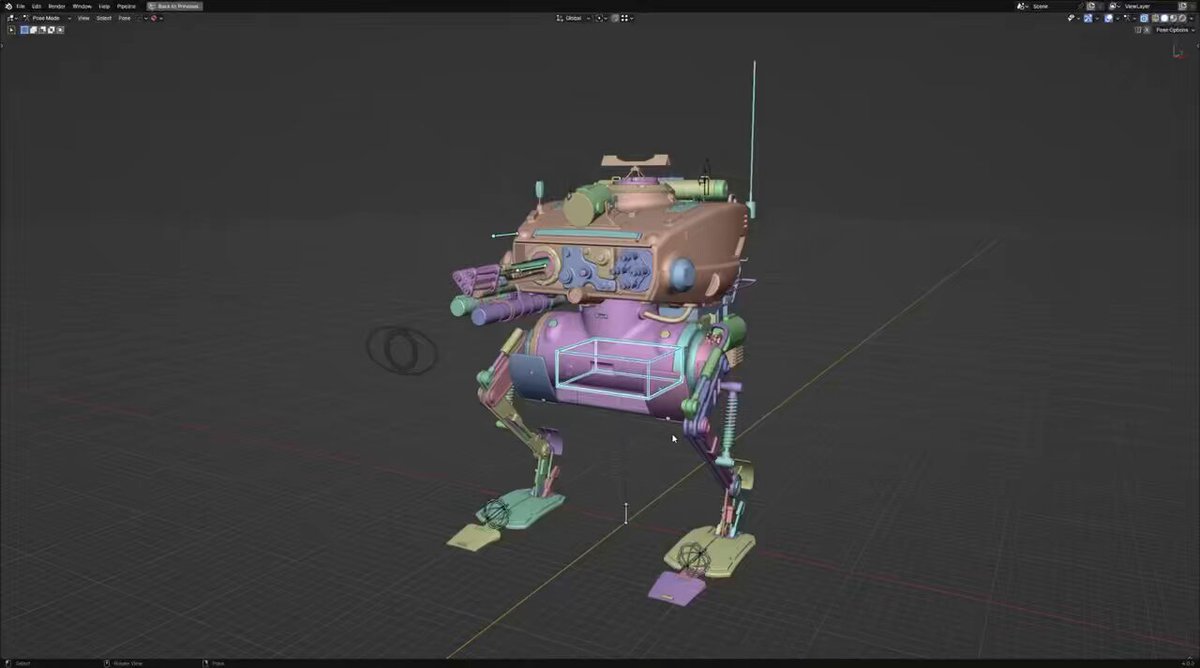Open the Help menu

click(104, 6)
